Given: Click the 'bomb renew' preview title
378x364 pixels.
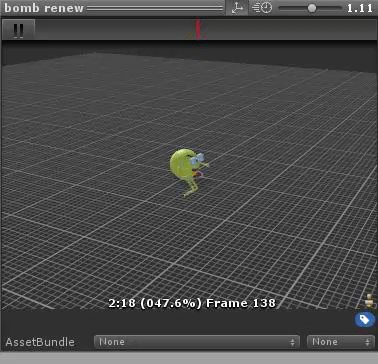Looking at the screenshot, I should click(x=44, y=8).
